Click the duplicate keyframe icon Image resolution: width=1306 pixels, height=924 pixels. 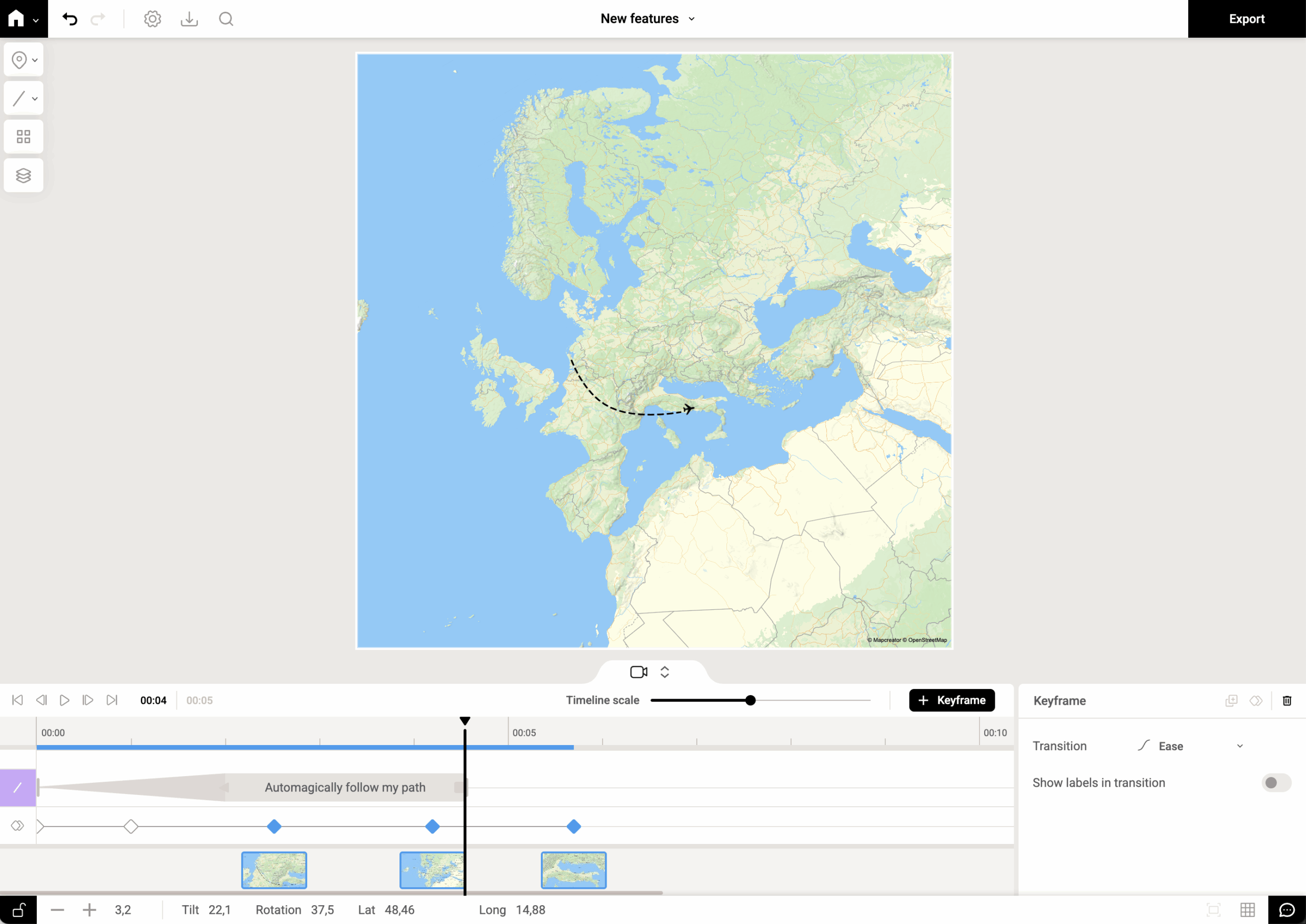point(1231,701)
